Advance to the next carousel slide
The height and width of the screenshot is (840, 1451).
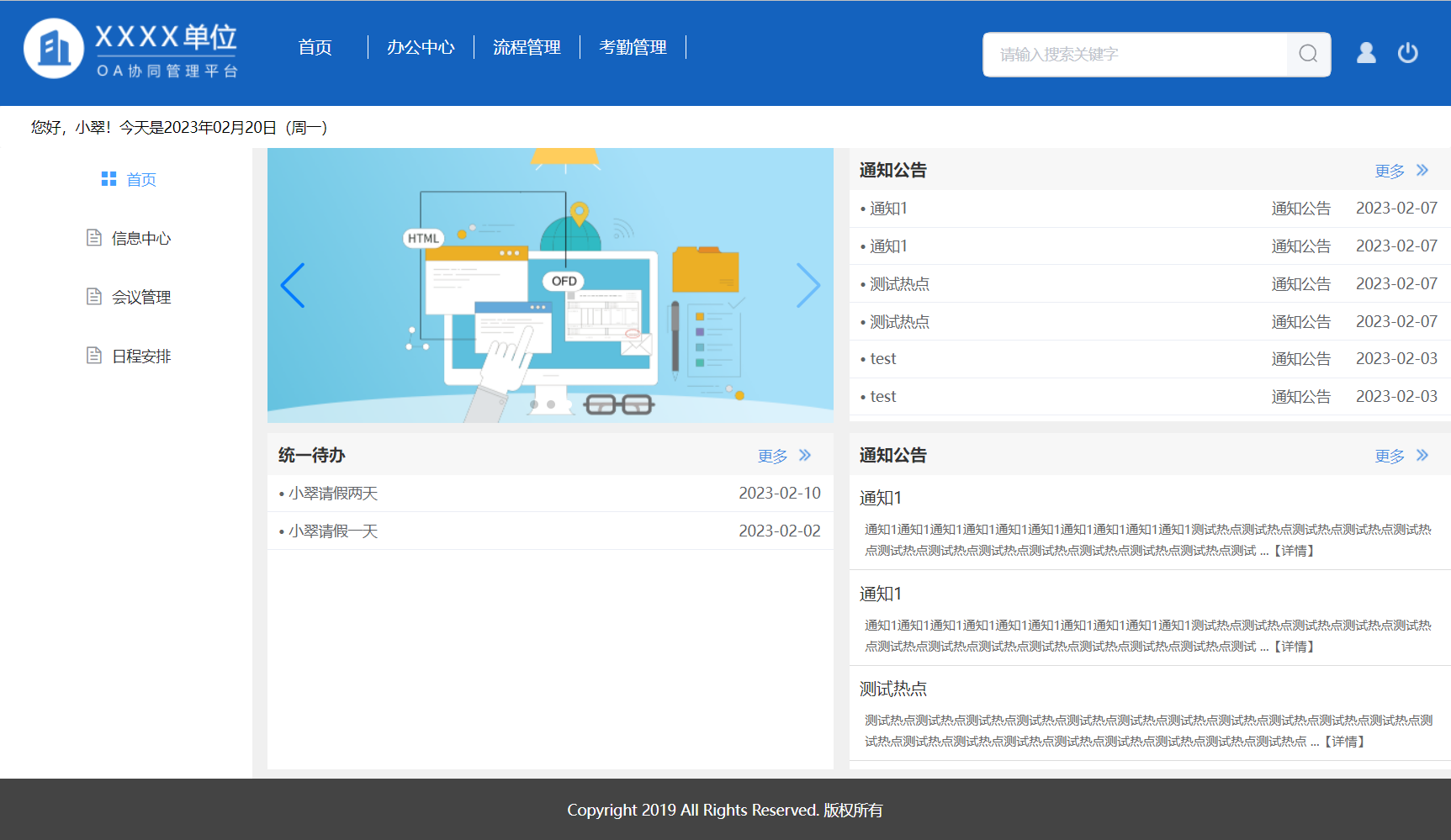tap(808, 286)
